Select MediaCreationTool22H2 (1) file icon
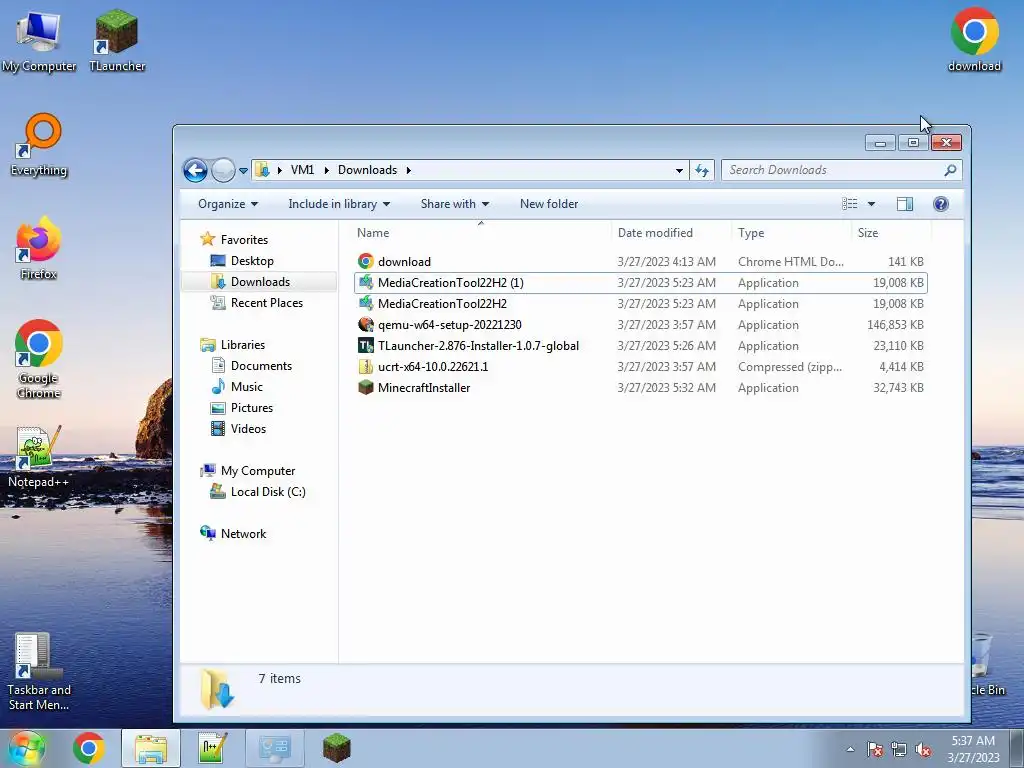This screenshot has height=768, width=1024. coord(366,283)
